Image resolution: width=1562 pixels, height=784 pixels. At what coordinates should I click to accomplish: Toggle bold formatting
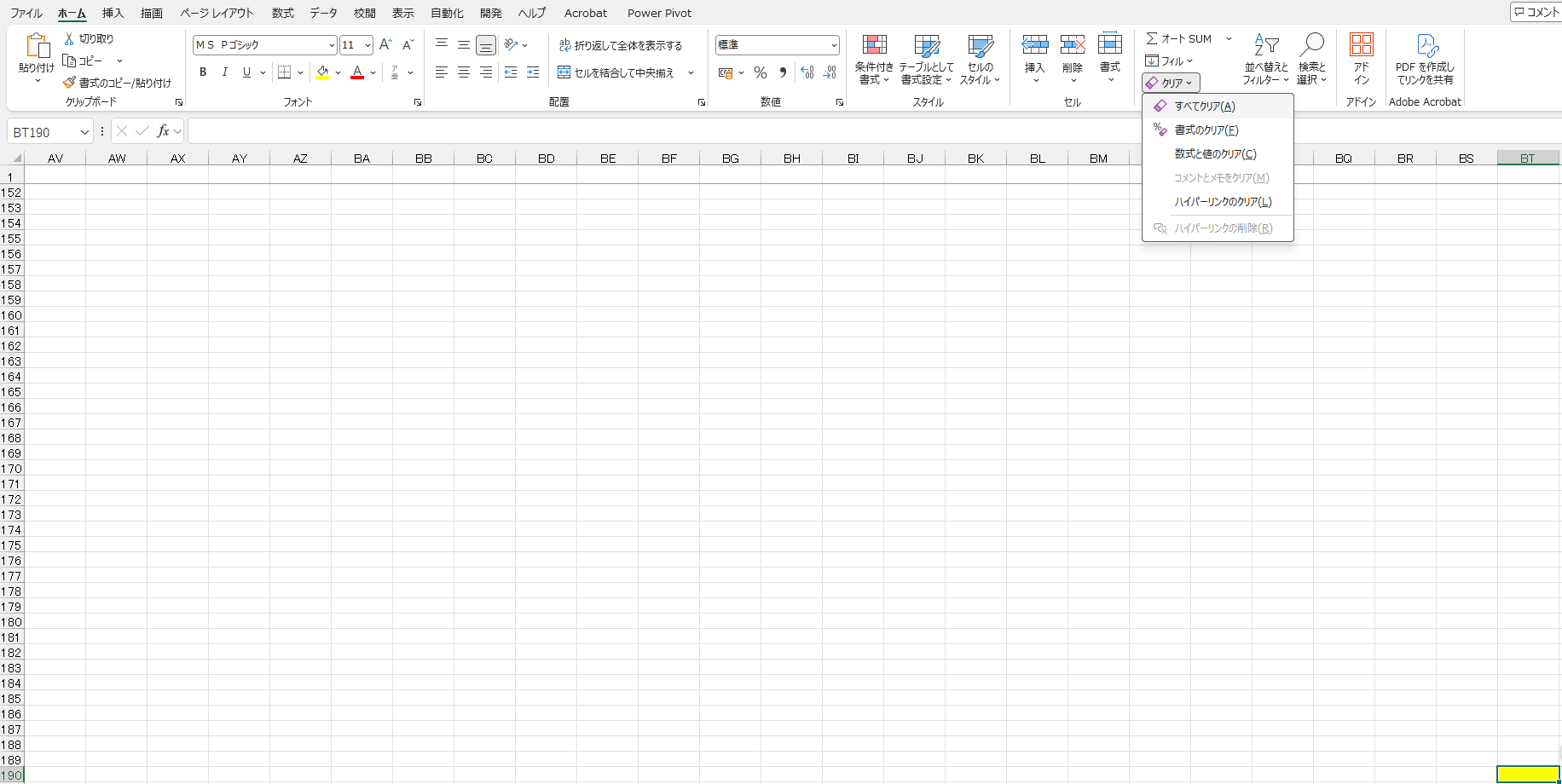click(203, 72)
